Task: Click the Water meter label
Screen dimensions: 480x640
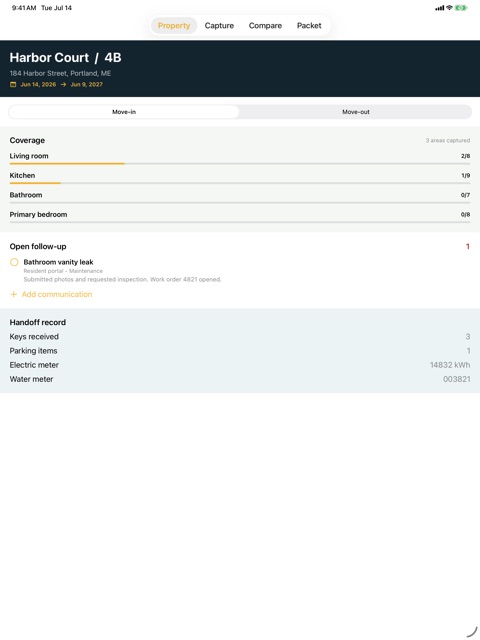Action: [x=31, y=379]
